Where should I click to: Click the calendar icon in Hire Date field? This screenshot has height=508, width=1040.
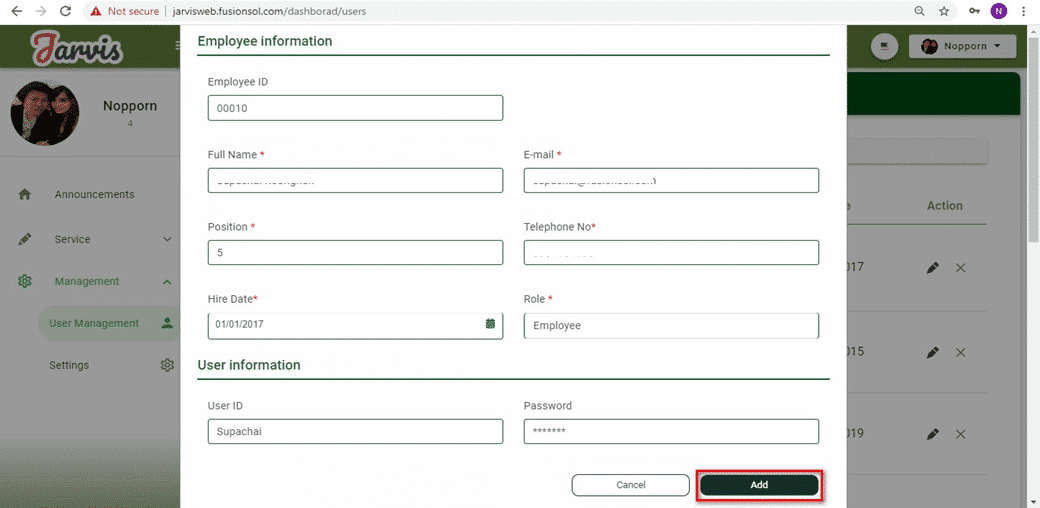490,324
